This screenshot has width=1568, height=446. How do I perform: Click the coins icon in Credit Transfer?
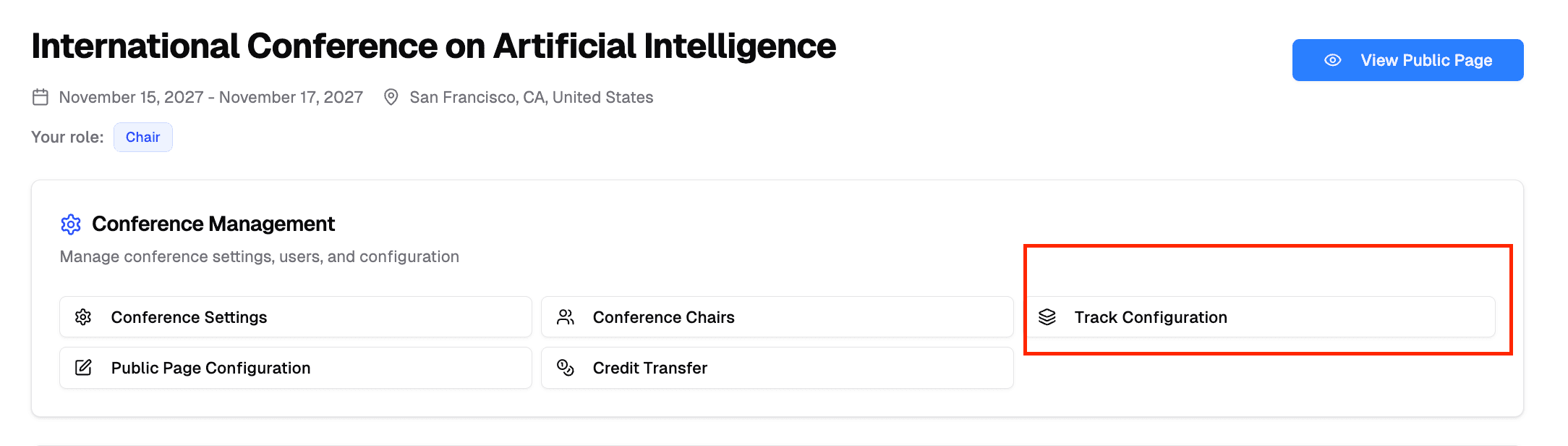[x=566, y=368]
